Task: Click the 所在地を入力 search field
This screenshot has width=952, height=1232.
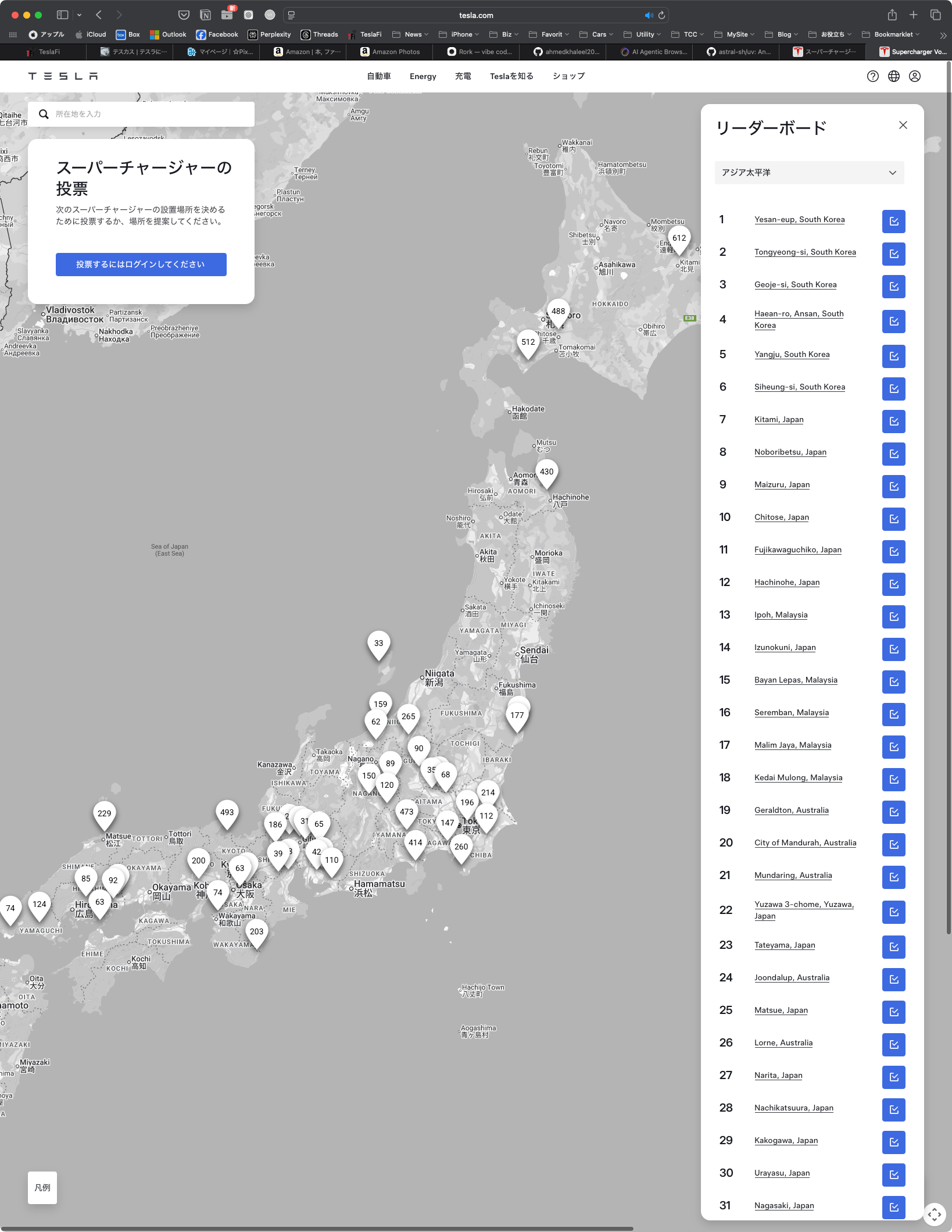Action: pyautogui.click(x=151, y=114)
